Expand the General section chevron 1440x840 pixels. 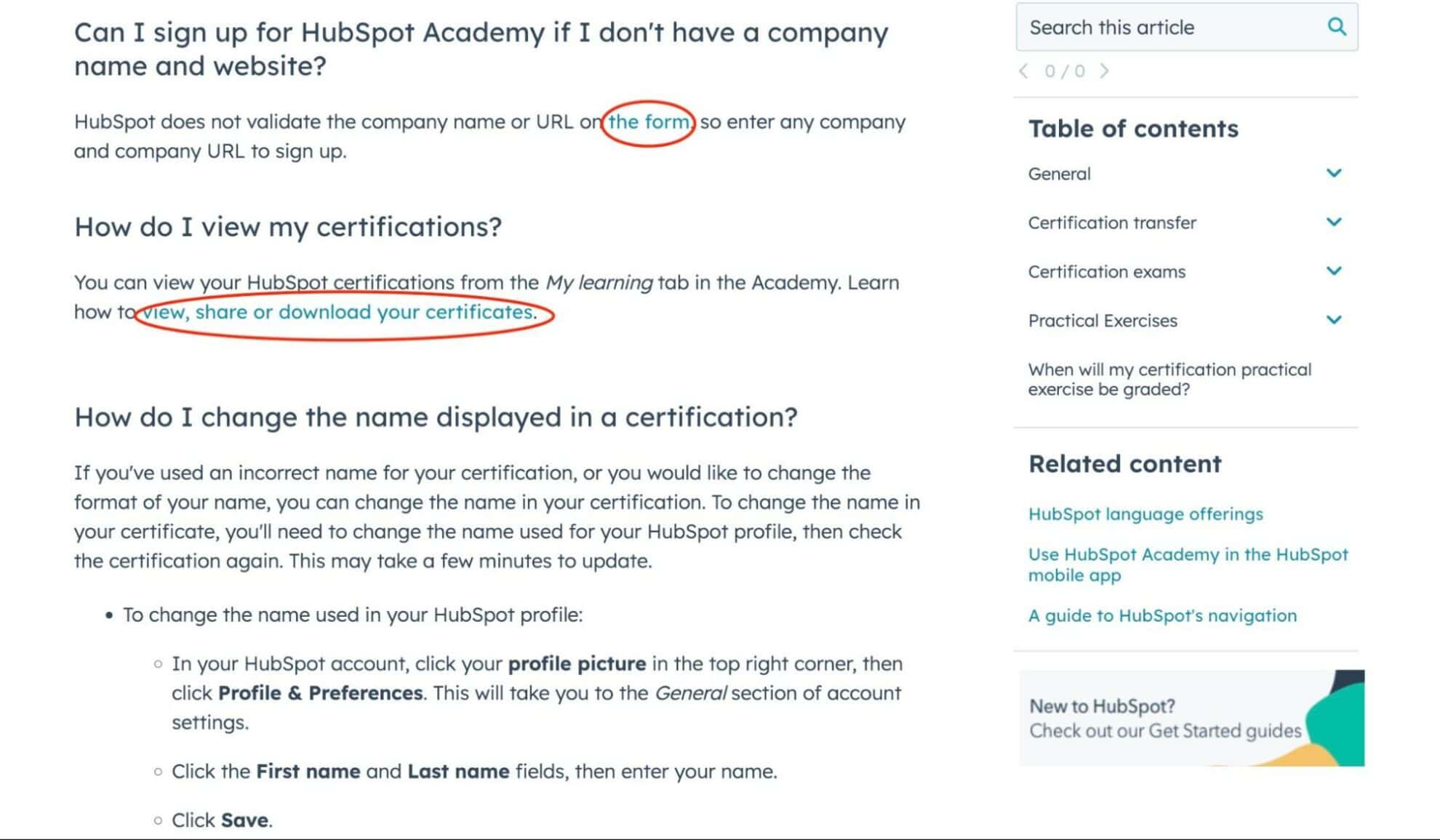pos(1335,173)
